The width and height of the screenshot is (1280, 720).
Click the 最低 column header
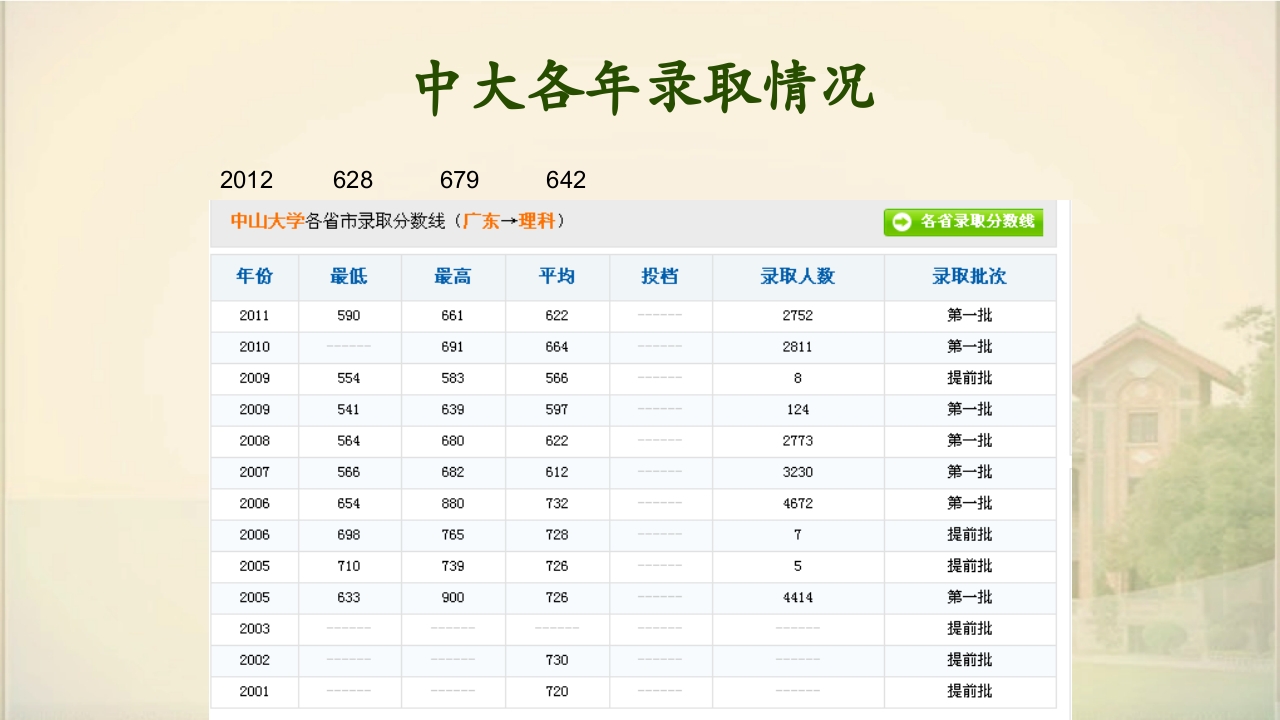349,277
